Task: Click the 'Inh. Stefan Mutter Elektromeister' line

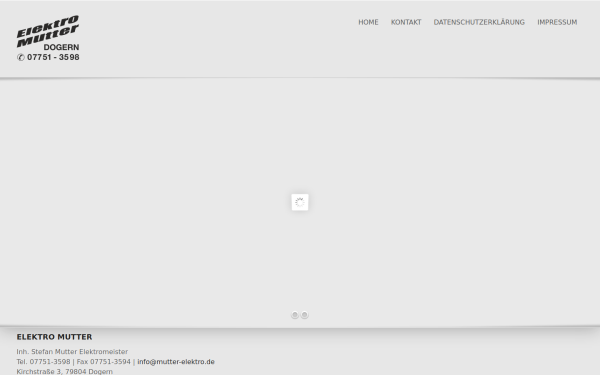Action: pyautogui.click(x=72, y=351)
